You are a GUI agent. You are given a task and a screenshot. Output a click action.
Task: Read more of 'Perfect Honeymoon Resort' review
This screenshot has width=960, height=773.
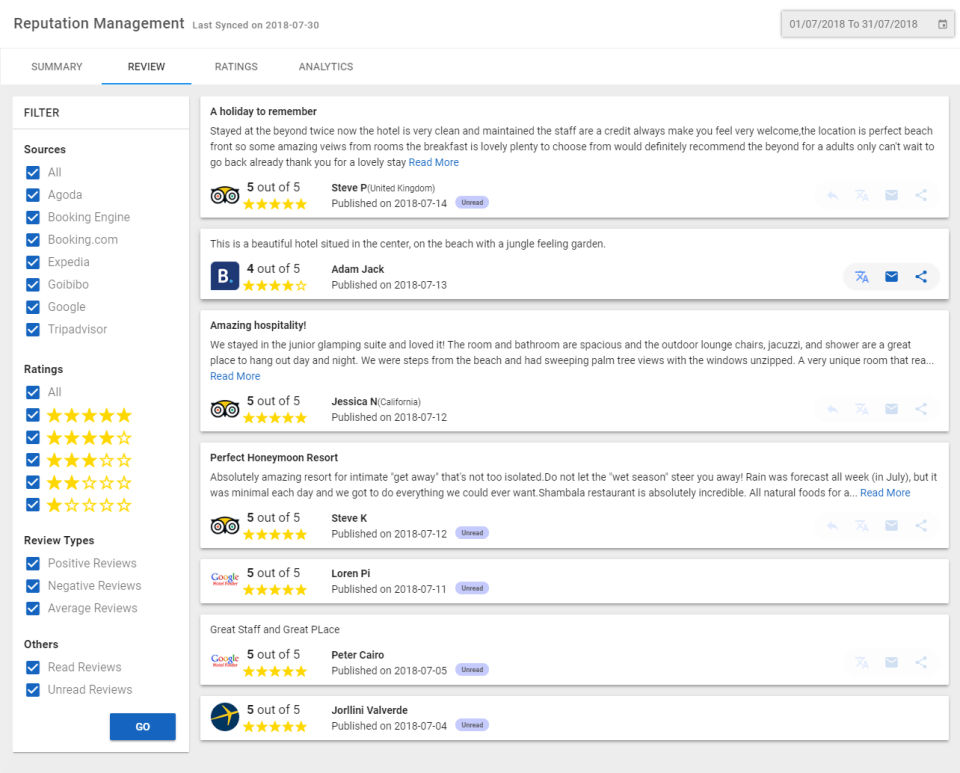tap(885, 493)
